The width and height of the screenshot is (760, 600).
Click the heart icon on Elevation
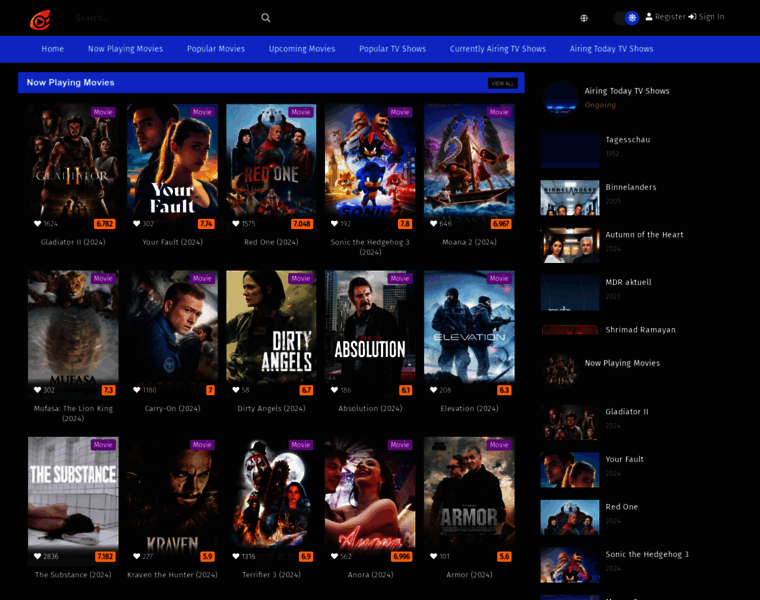click(x=434, y=390)
